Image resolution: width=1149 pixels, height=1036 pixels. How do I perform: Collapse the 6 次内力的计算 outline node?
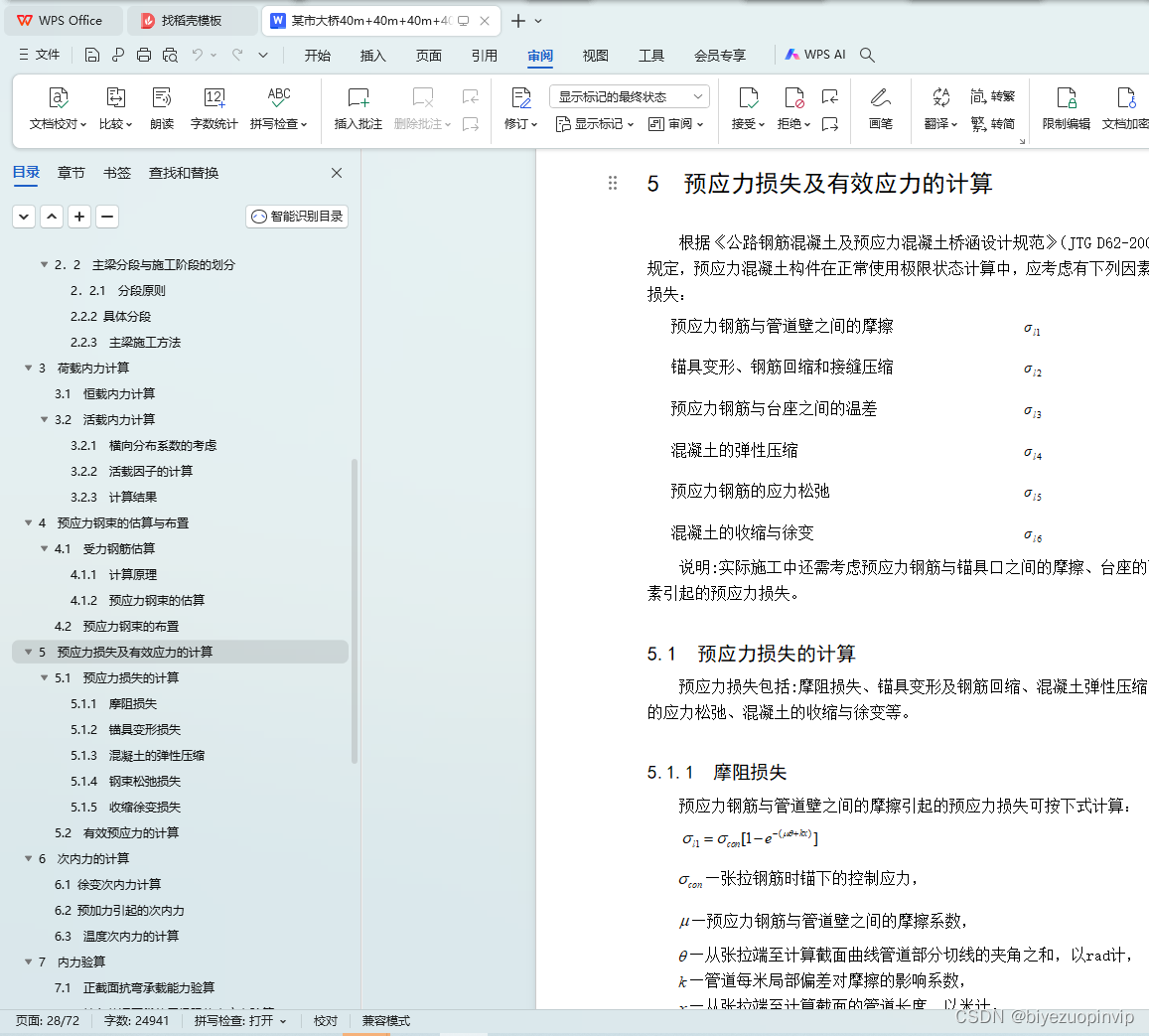point(29,858)
